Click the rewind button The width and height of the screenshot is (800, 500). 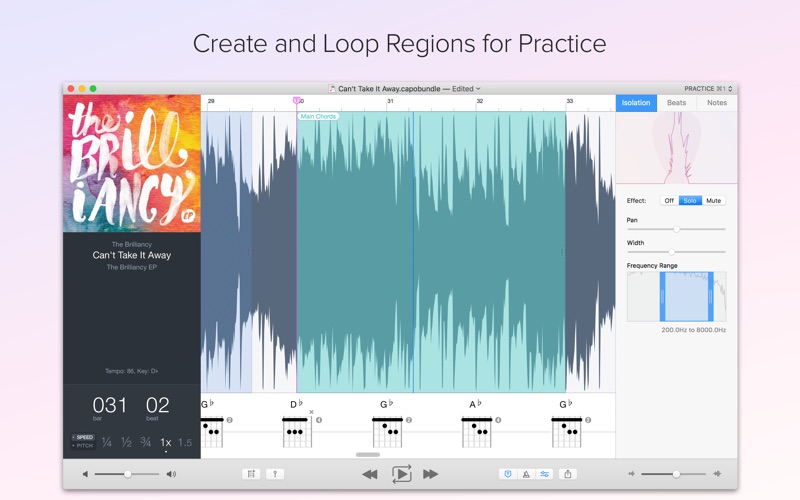369,474
